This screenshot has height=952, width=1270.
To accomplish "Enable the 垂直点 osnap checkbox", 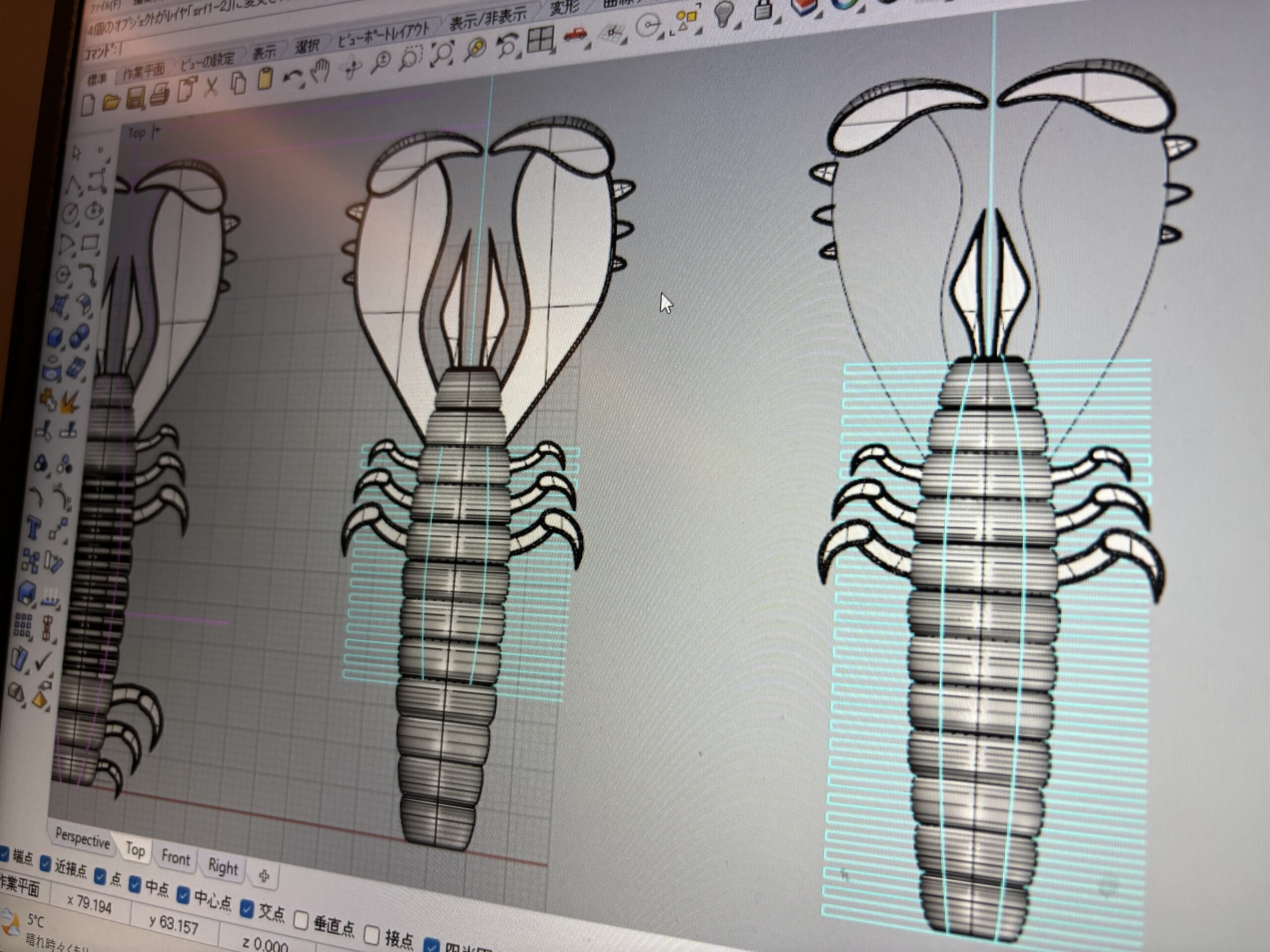I will click(x=301, y=920).
